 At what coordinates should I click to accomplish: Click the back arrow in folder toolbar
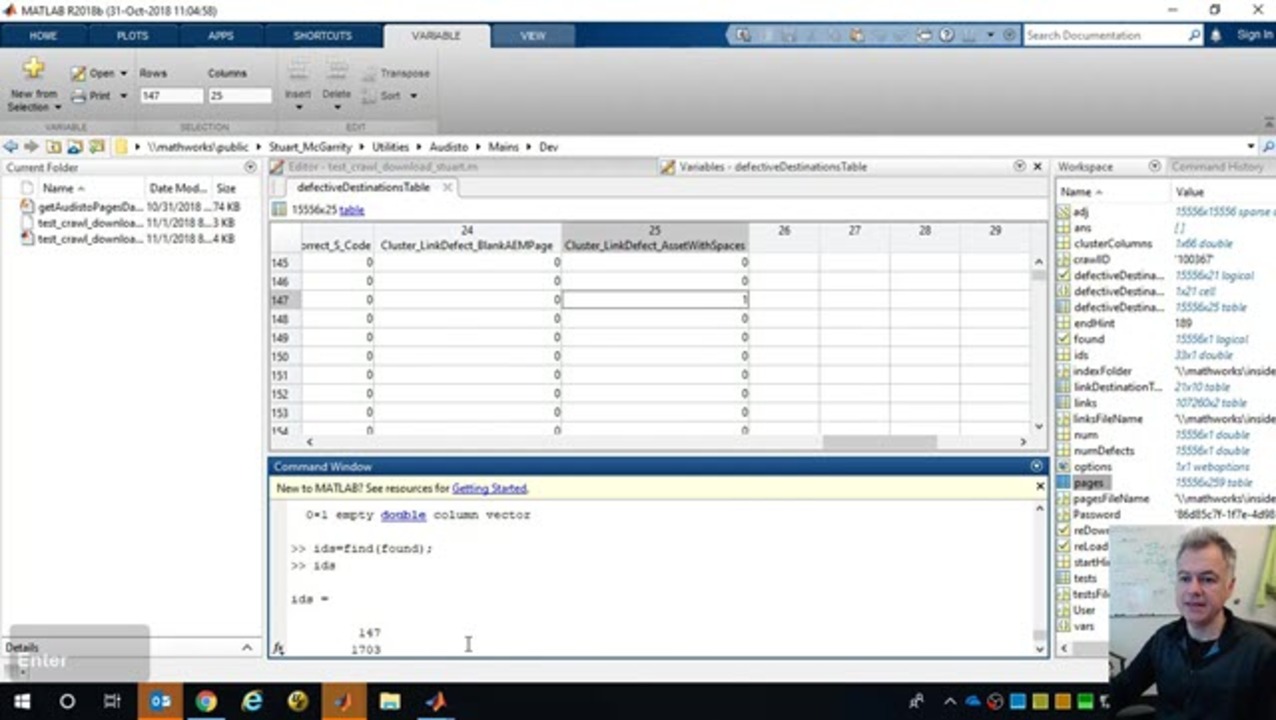click(x=11, y=147)
